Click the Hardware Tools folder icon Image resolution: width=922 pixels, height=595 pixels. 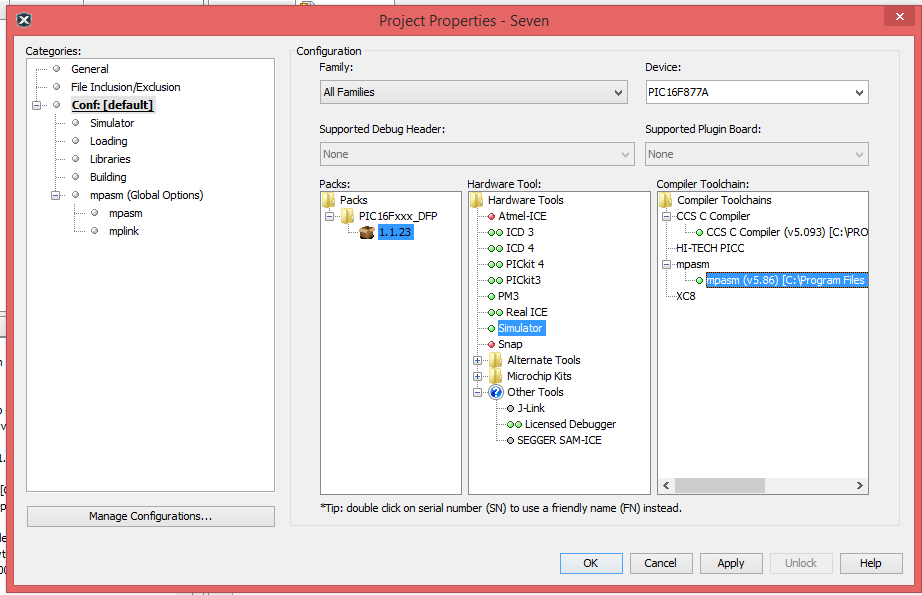click(x=477, y=200)
